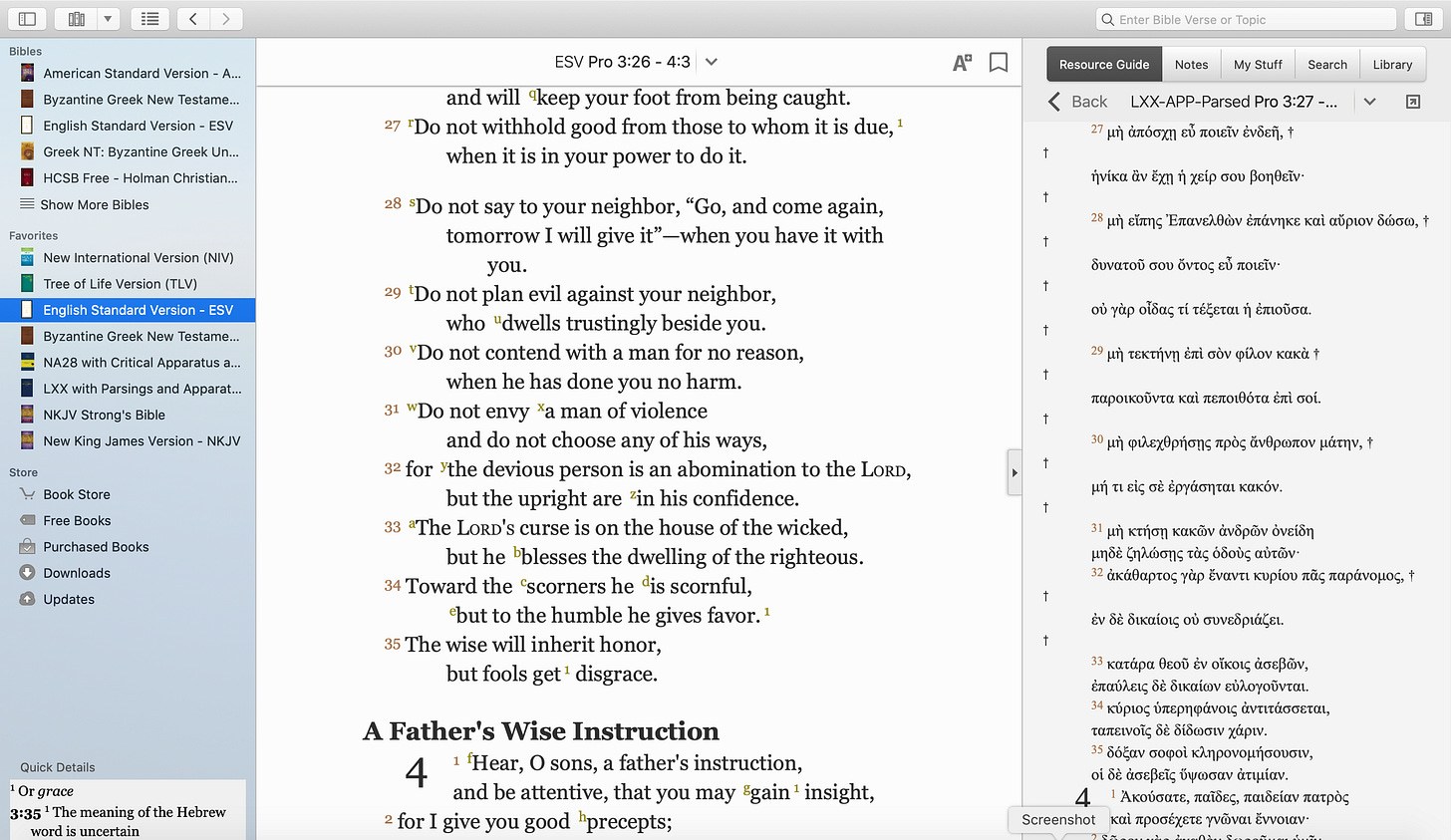Screen dimensions: 1451x840
Task: Click the Enter Bible Verse or Topic field
Action: click(x=1246, y=19)
